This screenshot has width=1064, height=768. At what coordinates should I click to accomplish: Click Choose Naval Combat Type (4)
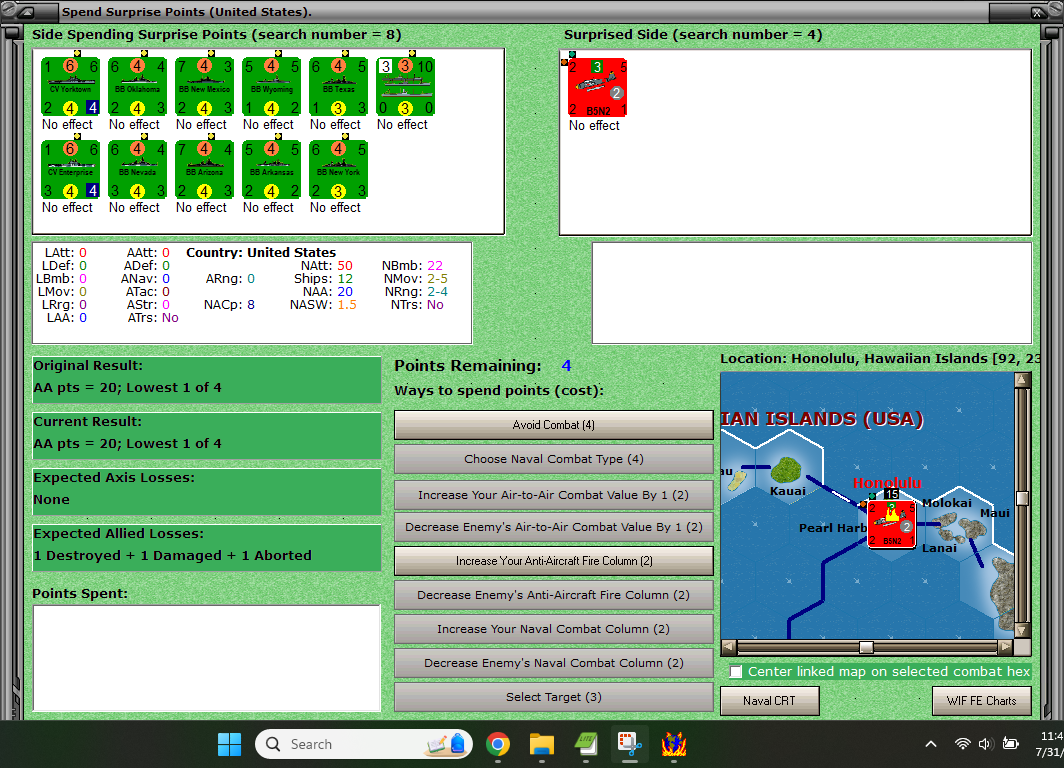(554, 459)
